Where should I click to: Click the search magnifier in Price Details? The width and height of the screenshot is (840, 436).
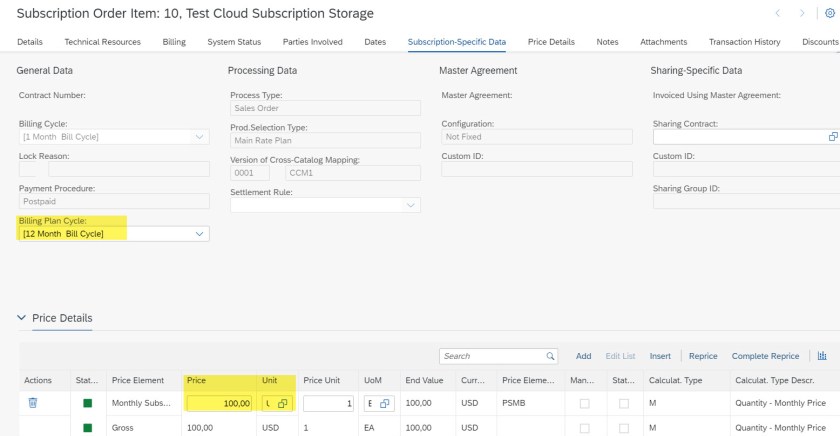point(550,355)
